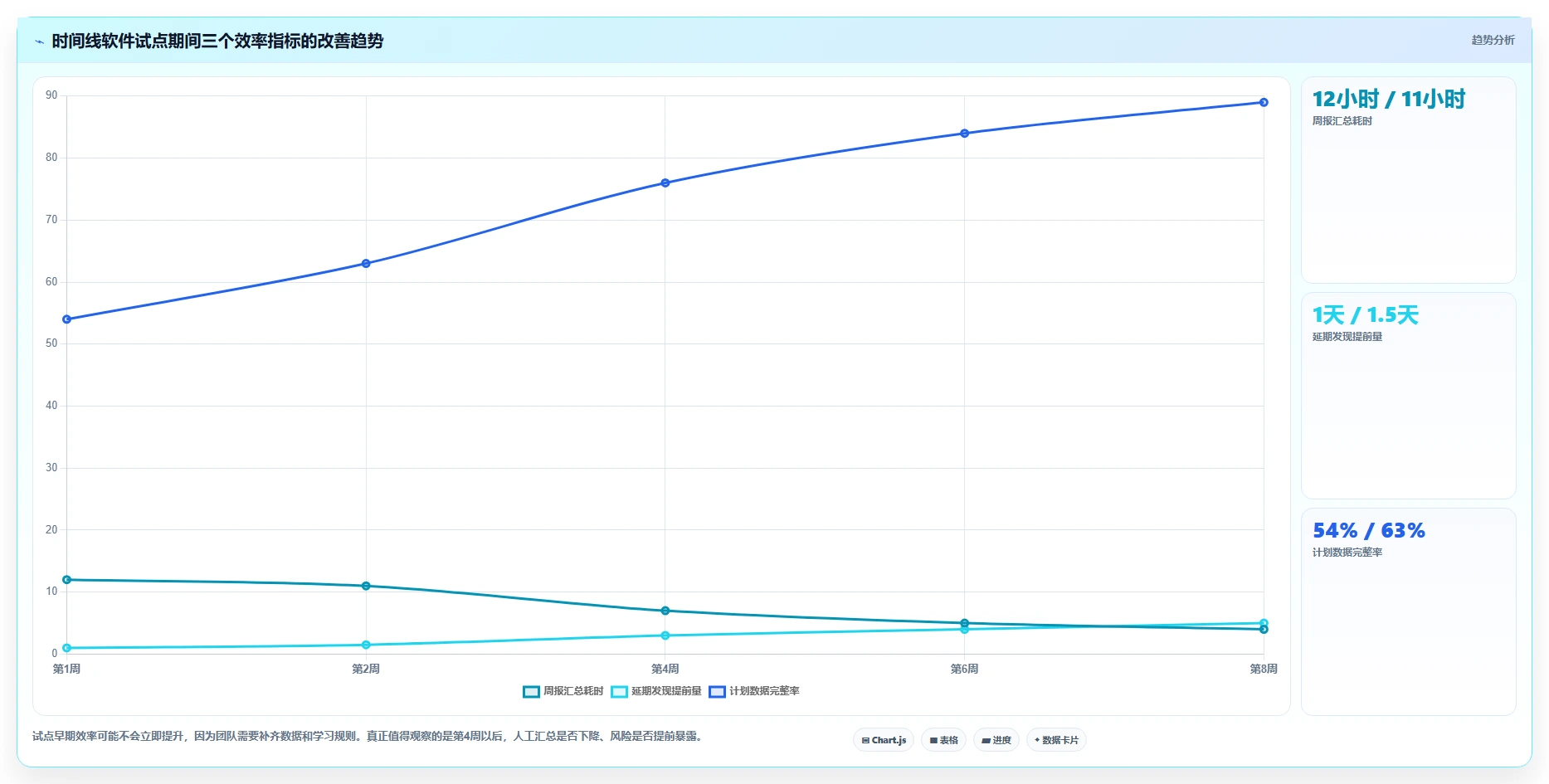Click the 第4周 x-axis label
The height and width of the screenshot is (784, 1549).
pos(665,669)
